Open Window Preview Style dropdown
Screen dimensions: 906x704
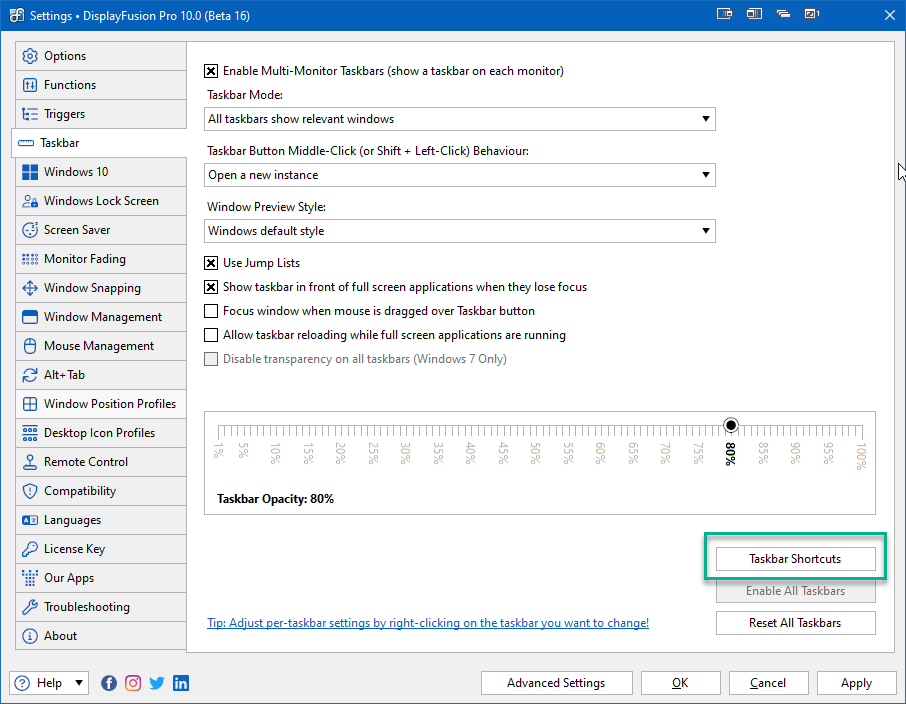click(x=459, y=231)
